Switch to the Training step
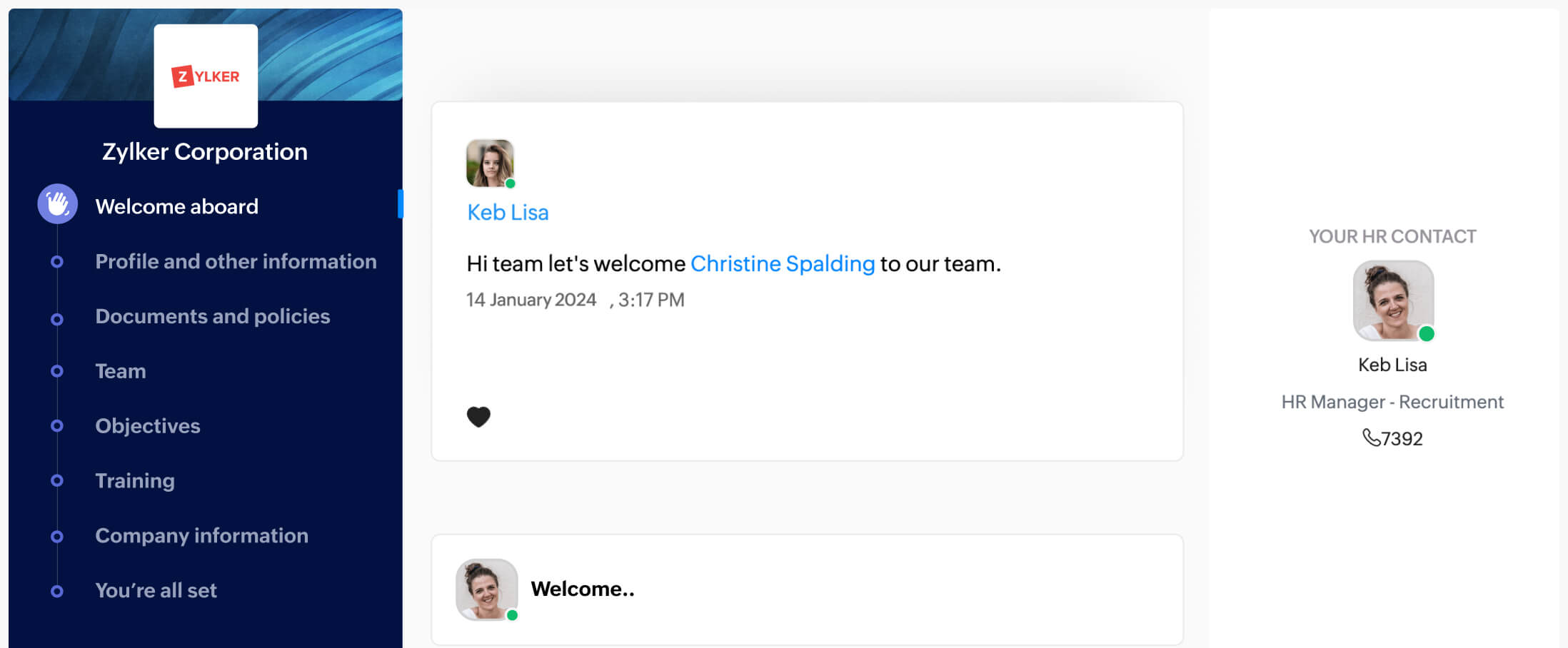1568x648 pixels. [x=135, y=481]
